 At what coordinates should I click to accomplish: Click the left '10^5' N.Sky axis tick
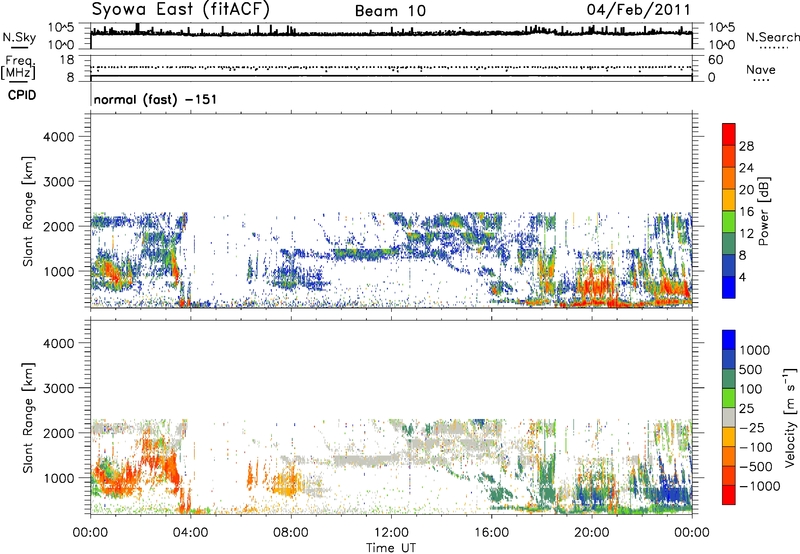coord(61,28)
